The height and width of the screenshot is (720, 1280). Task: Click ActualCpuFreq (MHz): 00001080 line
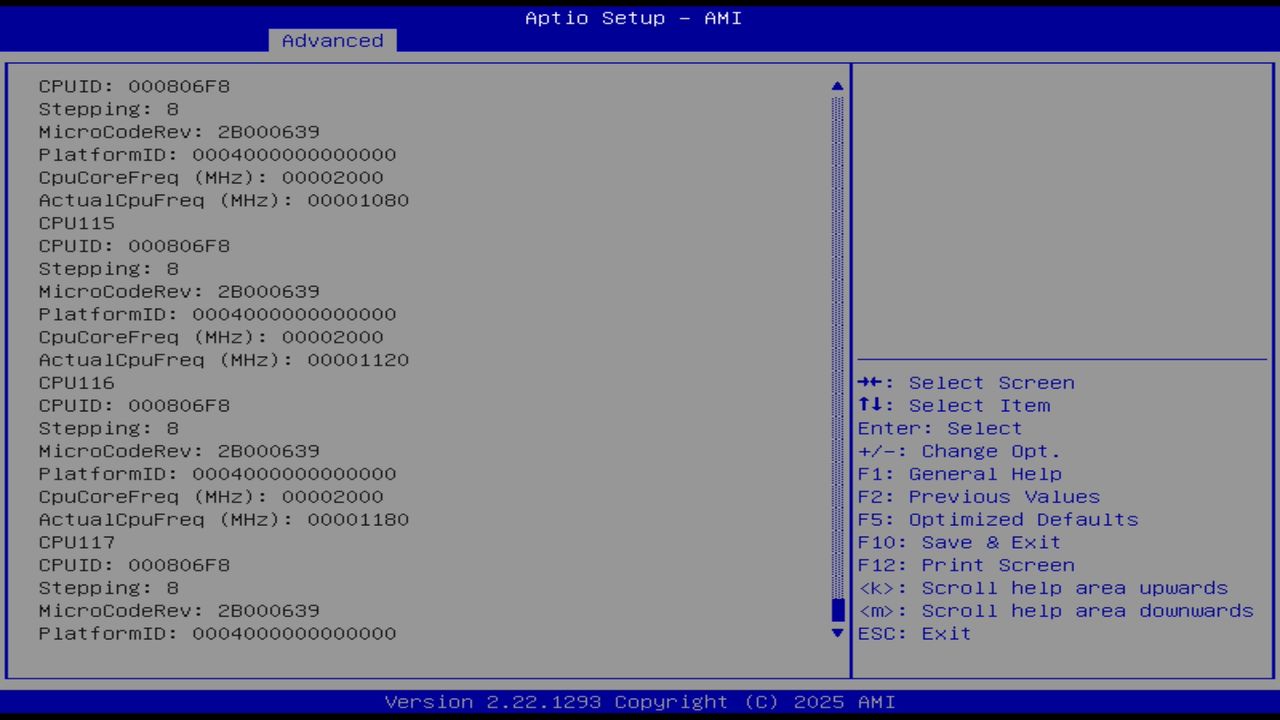click(223, 200)
